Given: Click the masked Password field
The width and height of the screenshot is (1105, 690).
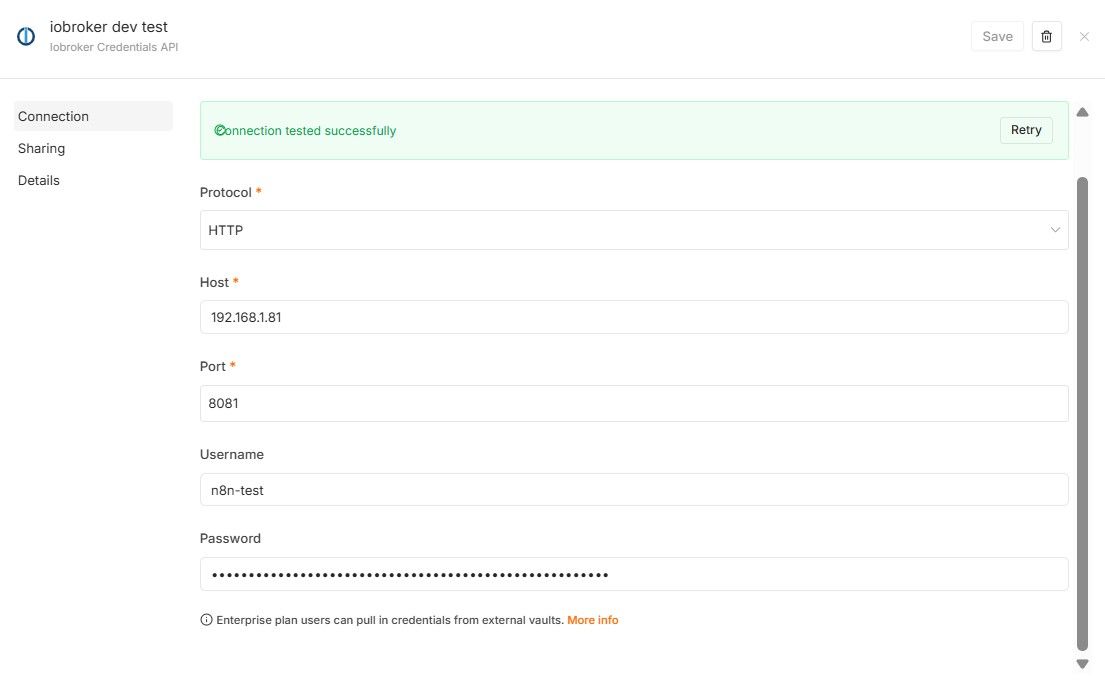Looking at the screenshot, I should click(634, 574).
